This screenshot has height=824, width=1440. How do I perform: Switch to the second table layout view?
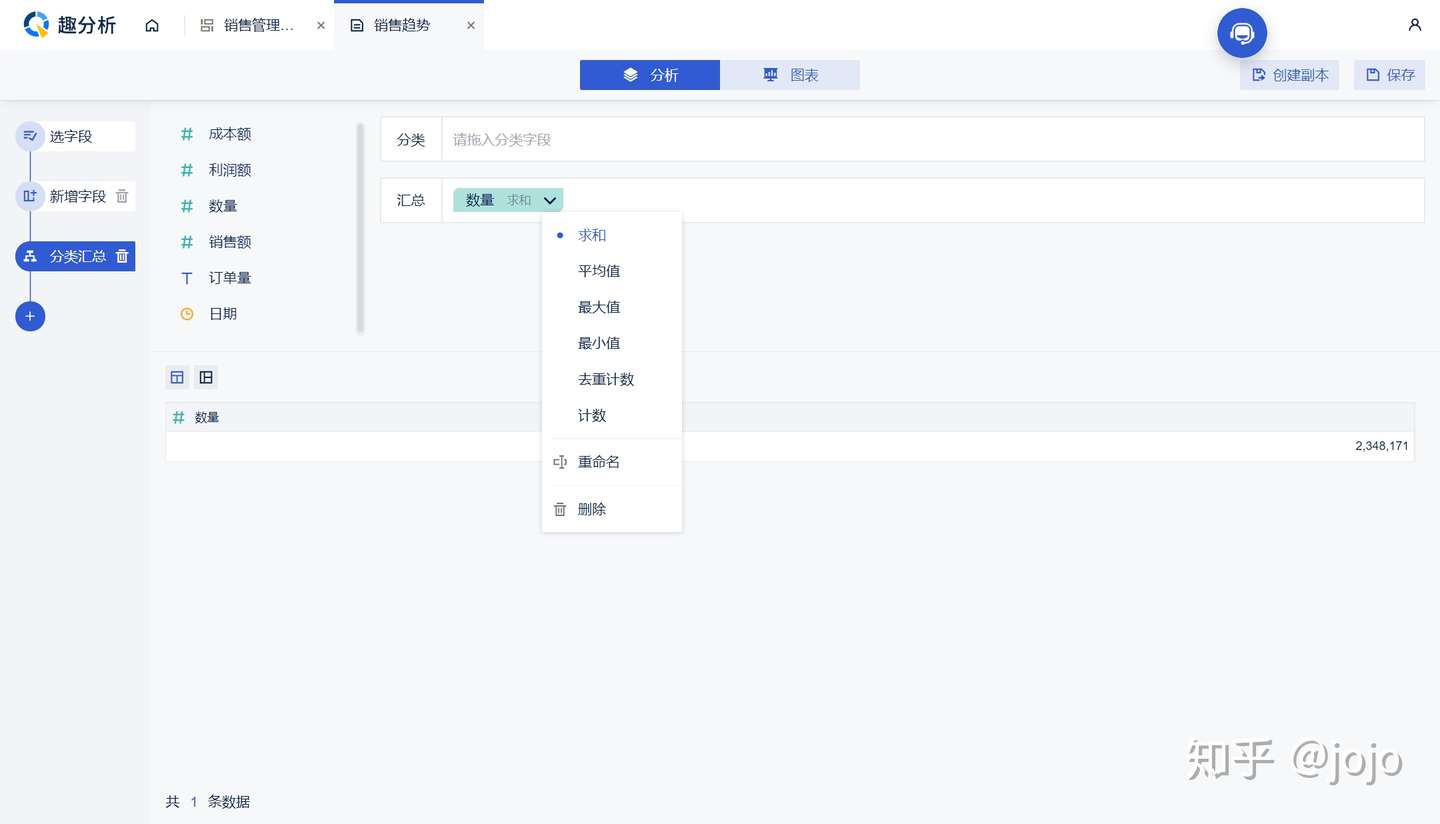[x=206, y=377]
